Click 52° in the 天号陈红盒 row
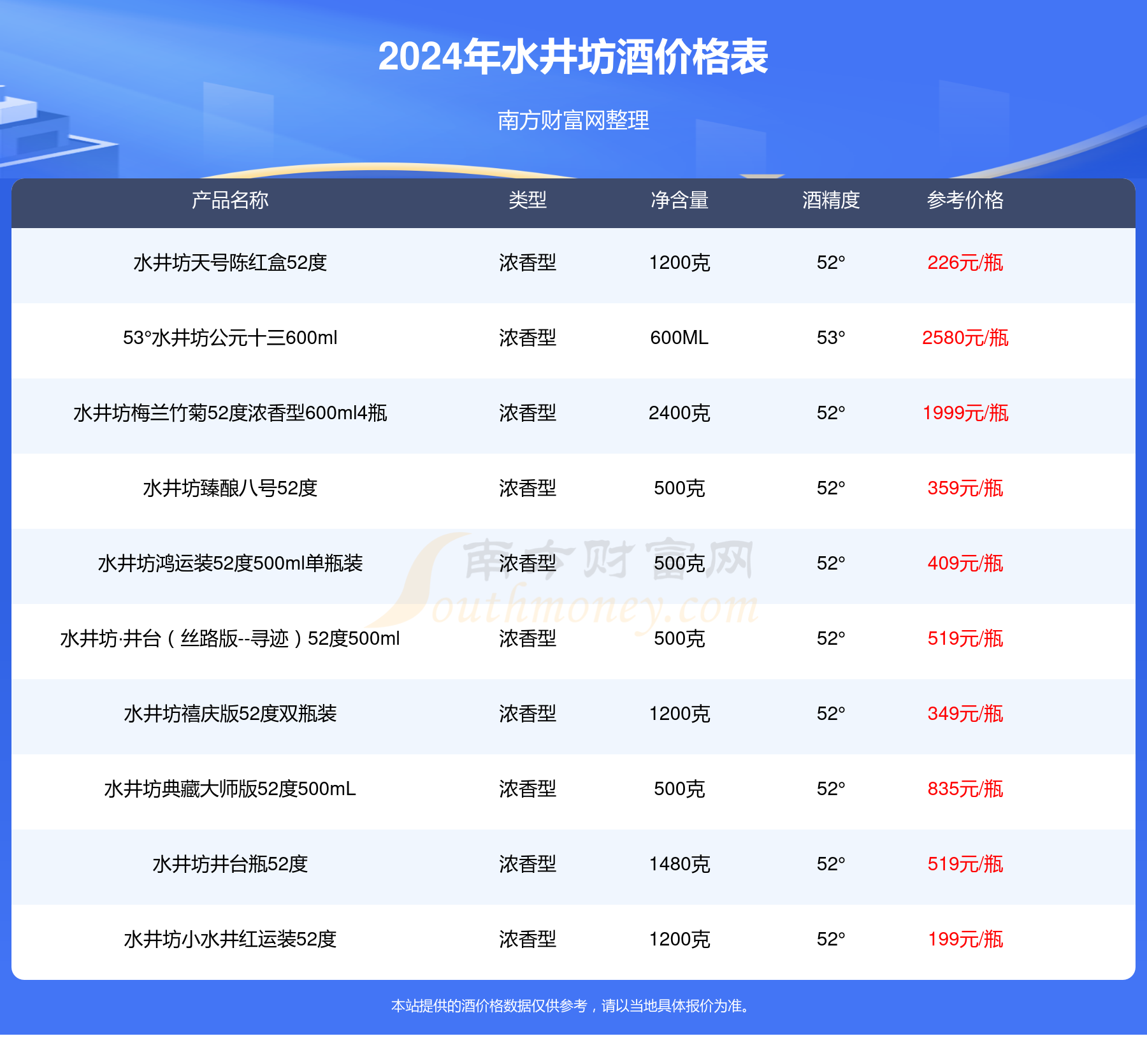The height and width of the screenshot is (1064, 1147). click(831, 262)
